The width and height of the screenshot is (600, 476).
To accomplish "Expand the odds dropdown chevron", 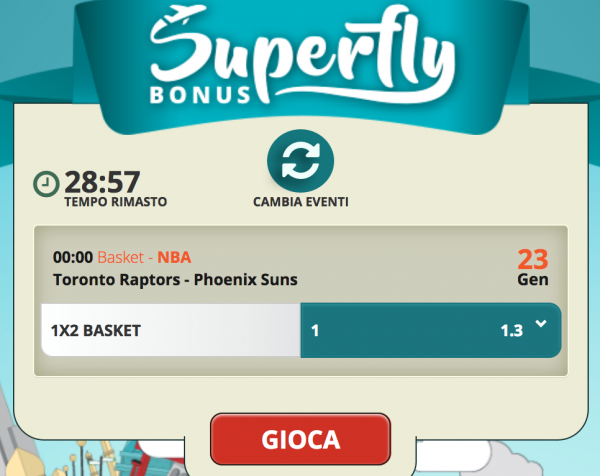I will [x=541, y=324].
